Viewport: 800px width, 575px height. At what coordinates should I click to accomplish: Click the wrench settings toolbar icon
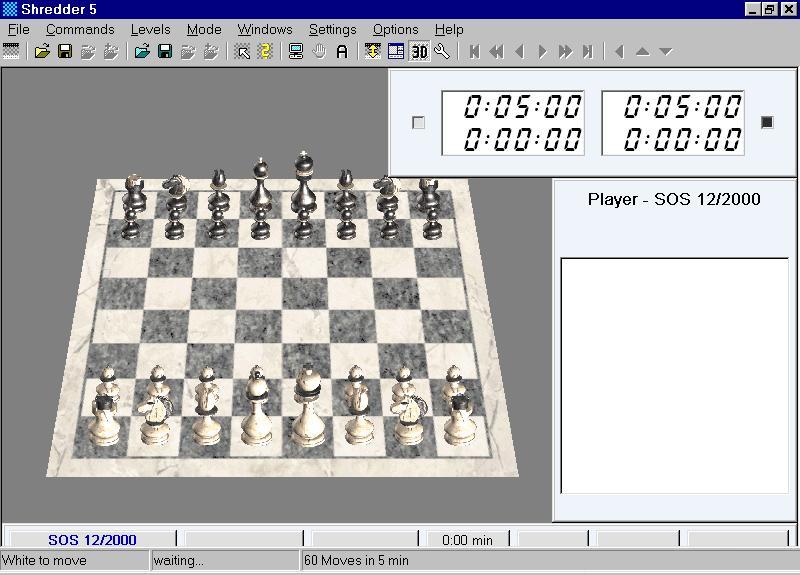[442, 52]
